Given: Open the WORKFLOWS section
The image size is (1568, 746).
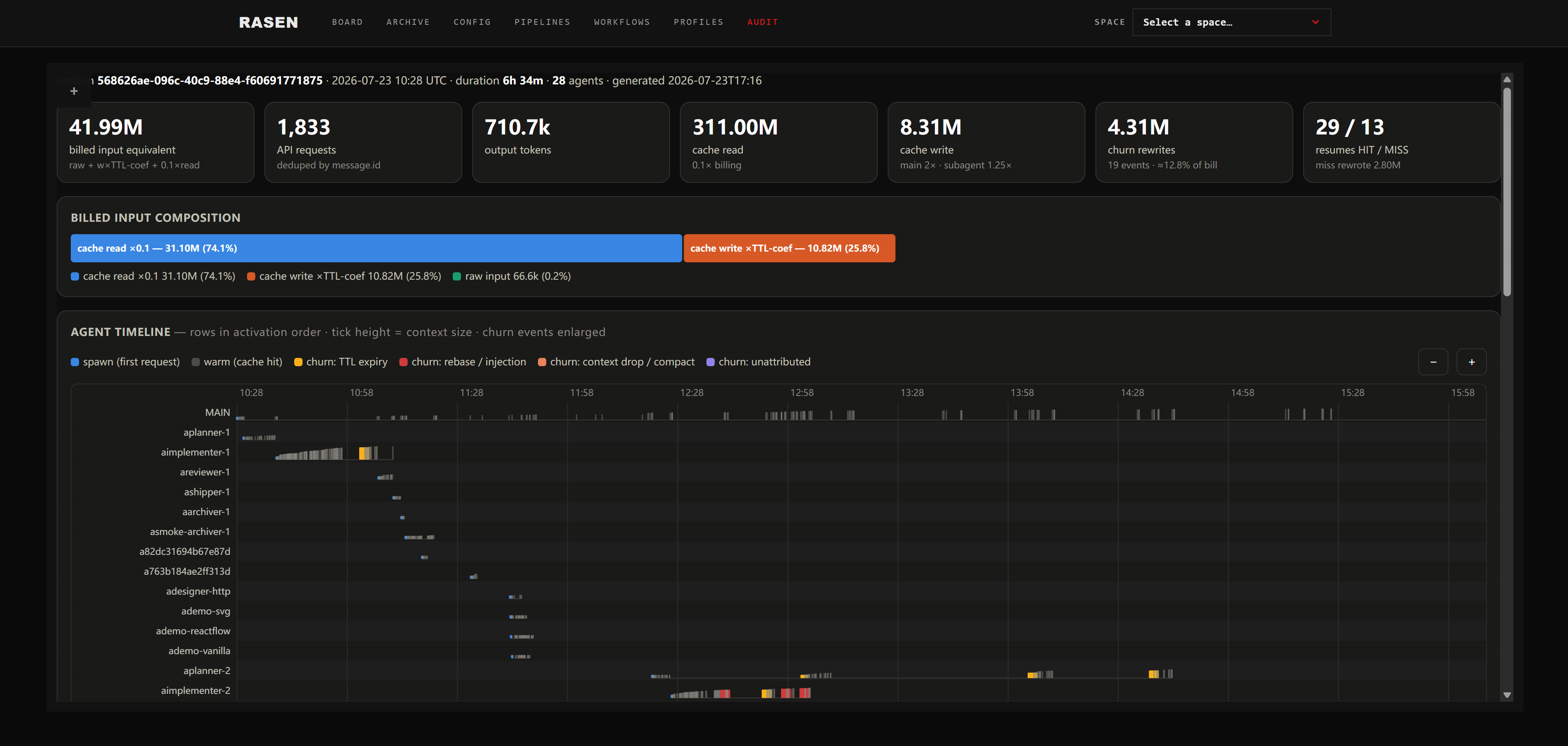Looking at the screenshot, I should point(622,22).
